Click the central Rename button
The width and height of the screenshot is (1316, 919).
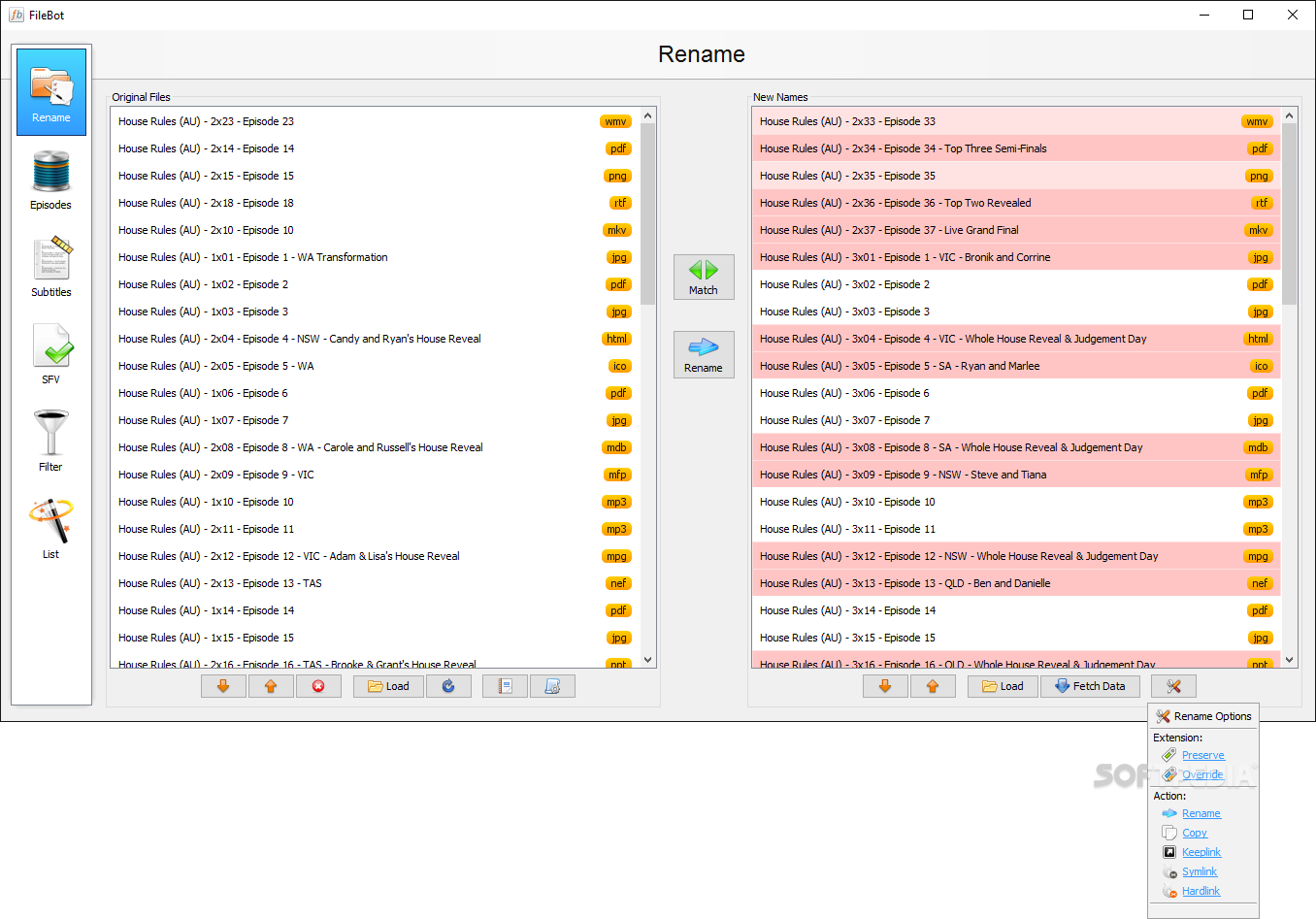[x=704, y=354]
